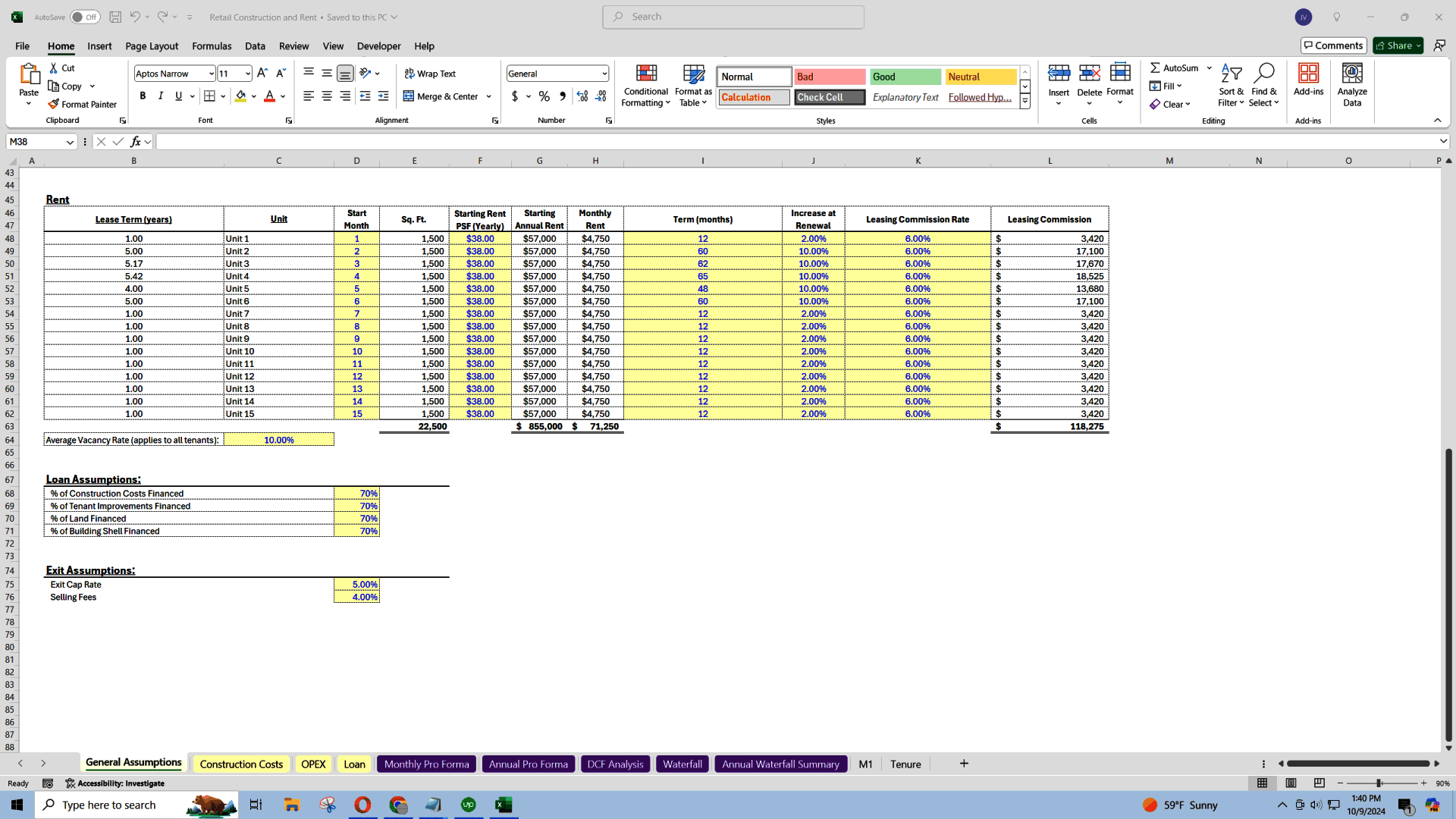Align text to the right
Screen dimensions: 1456x819
pos(345,96)
